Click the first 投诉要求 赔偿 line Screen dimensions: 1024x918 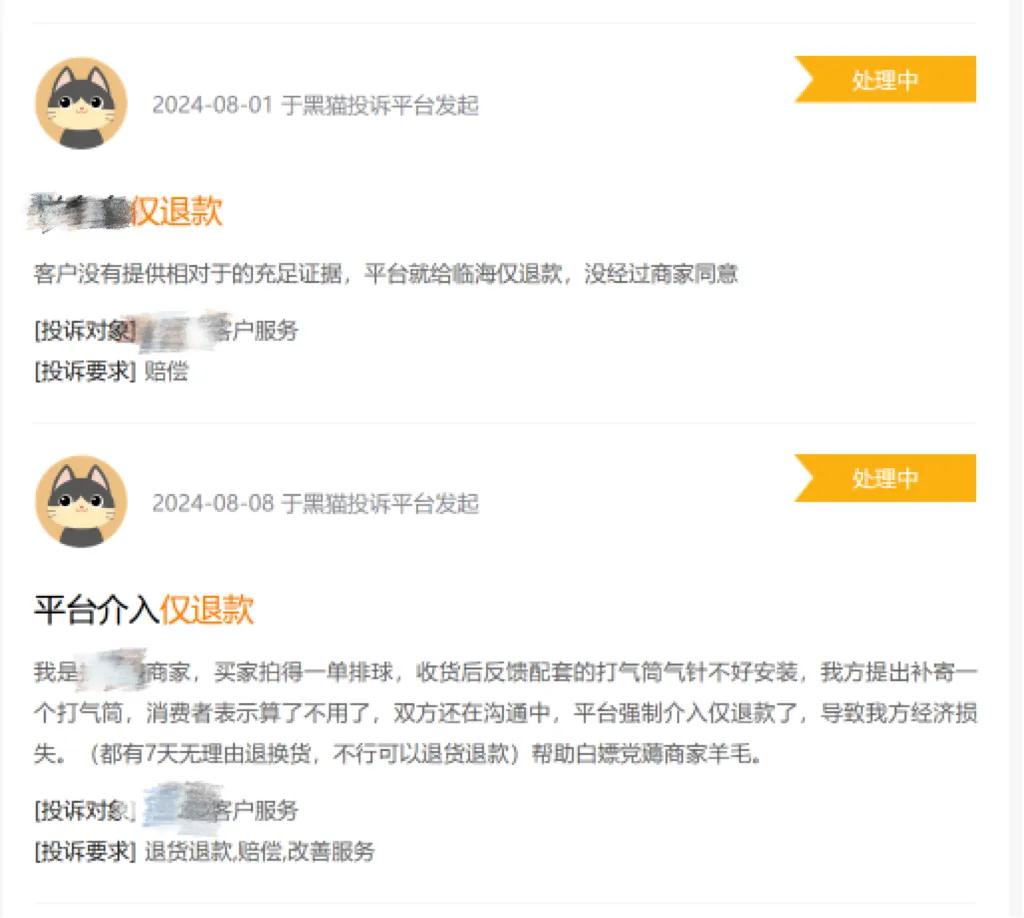[112, 372]
